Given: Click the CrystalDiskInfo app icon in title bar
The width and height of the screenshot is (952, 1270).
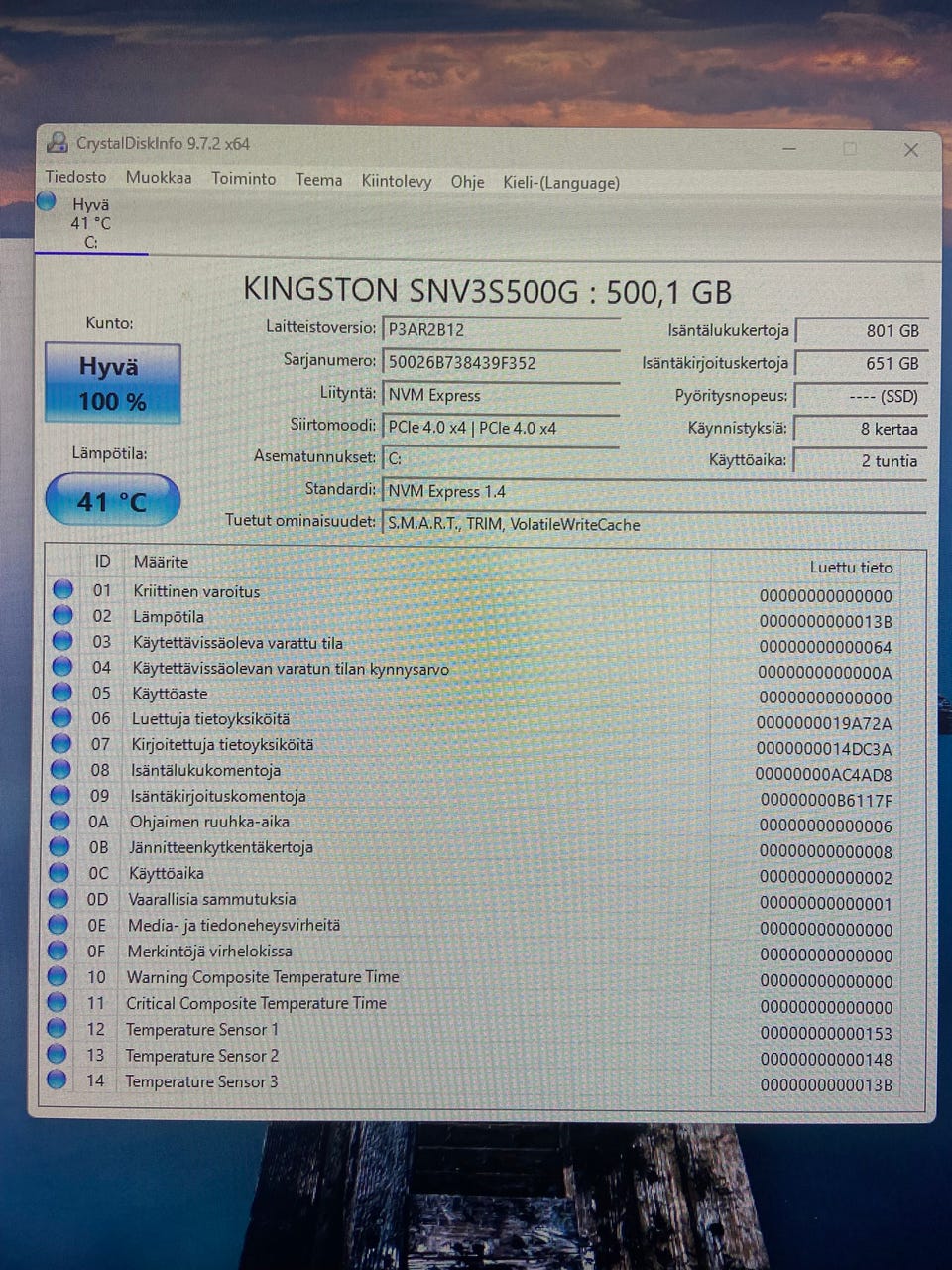Looking at the screenshot, I should click(58, 142).
